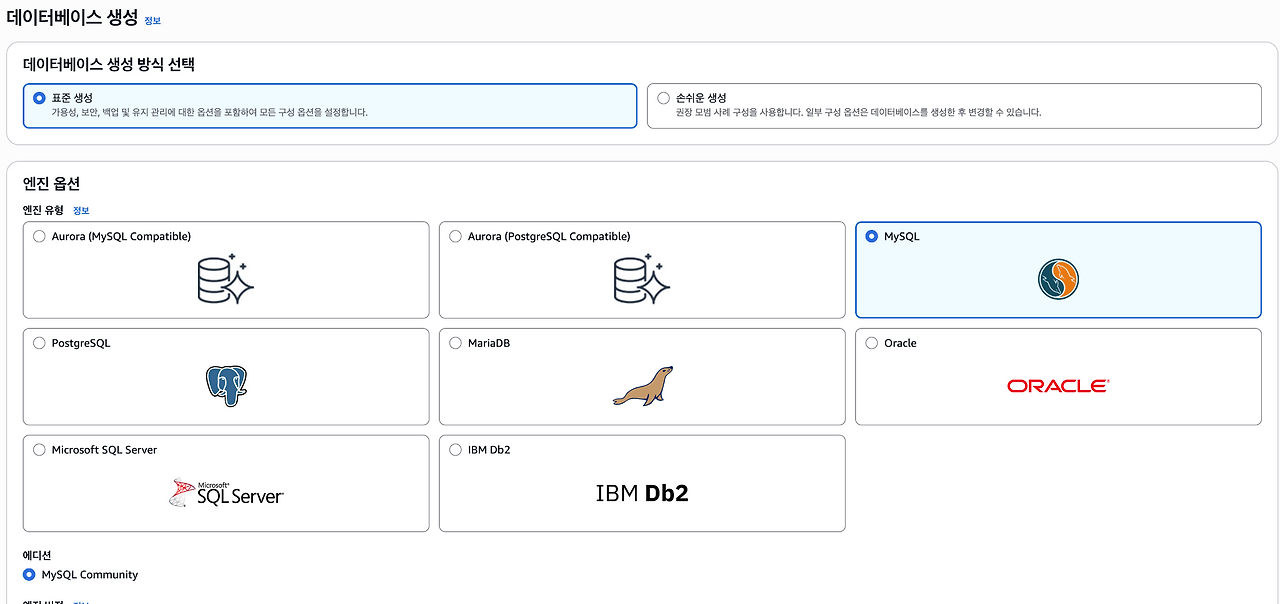Select 손쉬운 생성 radio button
Viewport: 1280px width, 604px height.
(664, 98)
